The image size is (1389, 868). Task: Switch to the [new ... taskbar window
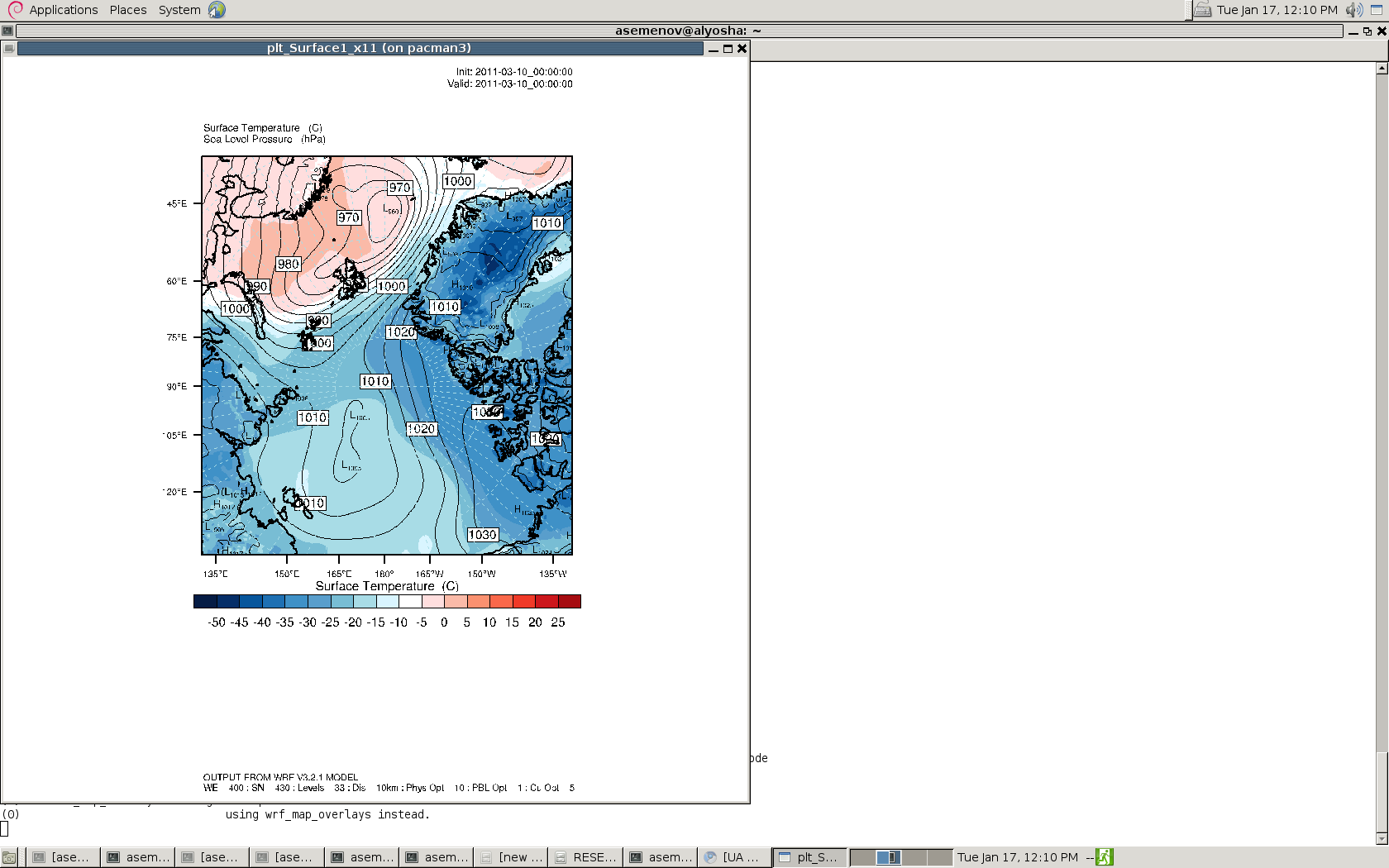(512, 857)
